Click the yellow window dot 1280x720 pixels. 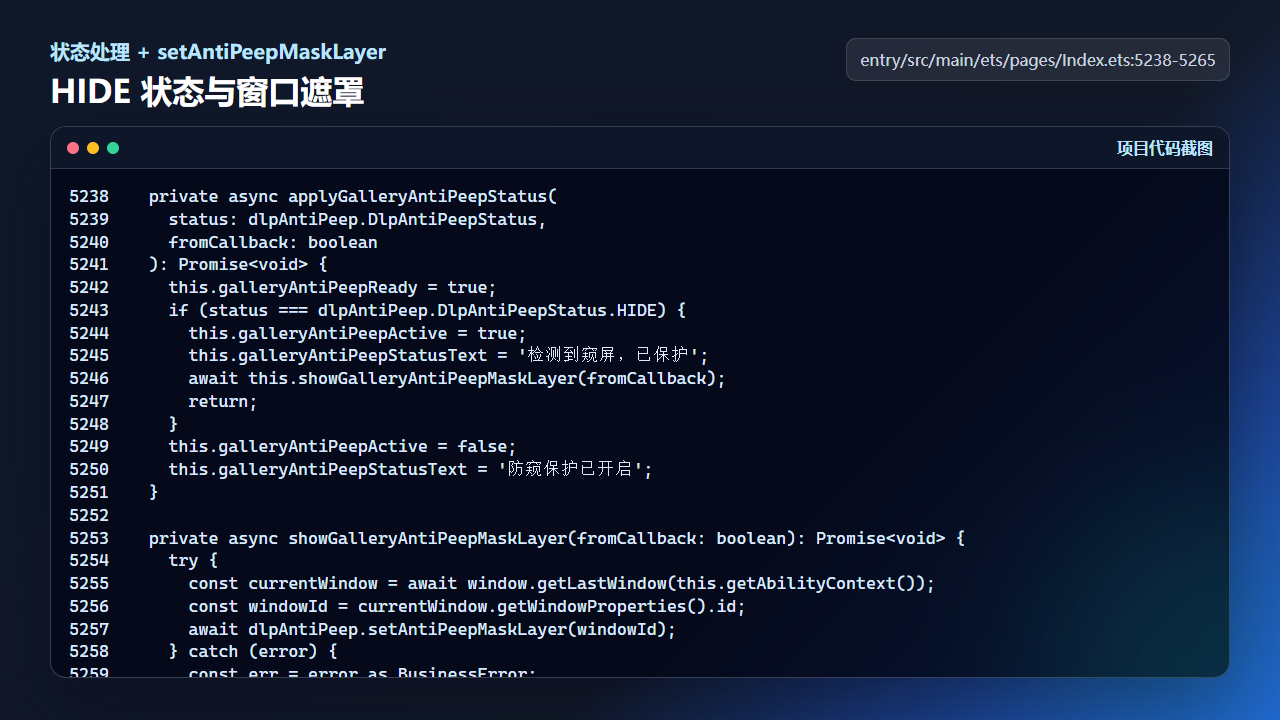coord(93,148)
